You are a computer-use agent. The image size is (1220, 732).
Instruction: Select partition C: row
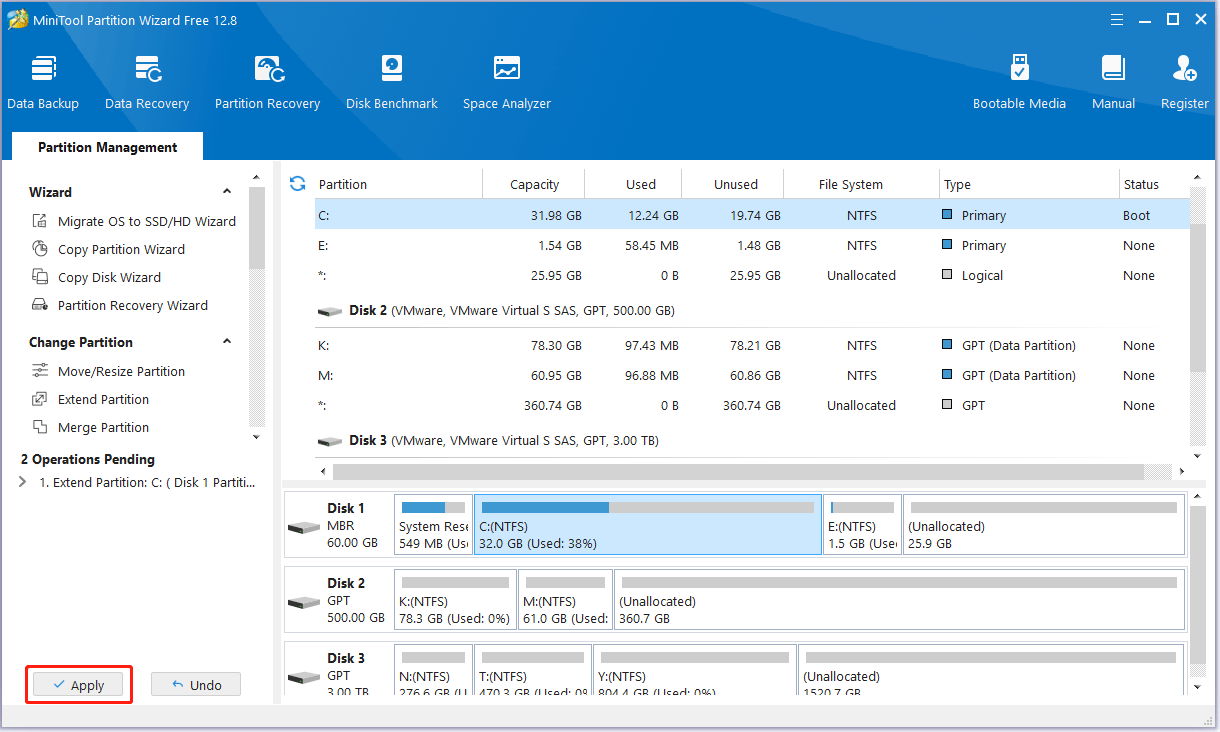(751, 215)
